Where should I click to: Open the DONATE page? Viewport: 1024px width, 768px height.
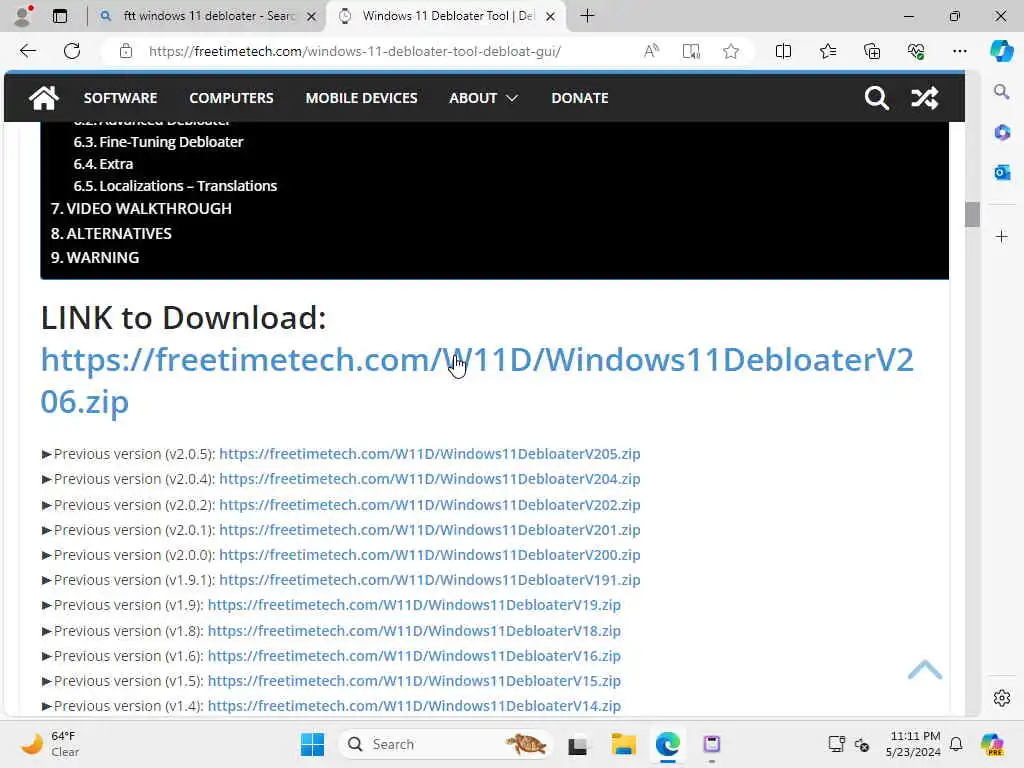coord(579,98)
